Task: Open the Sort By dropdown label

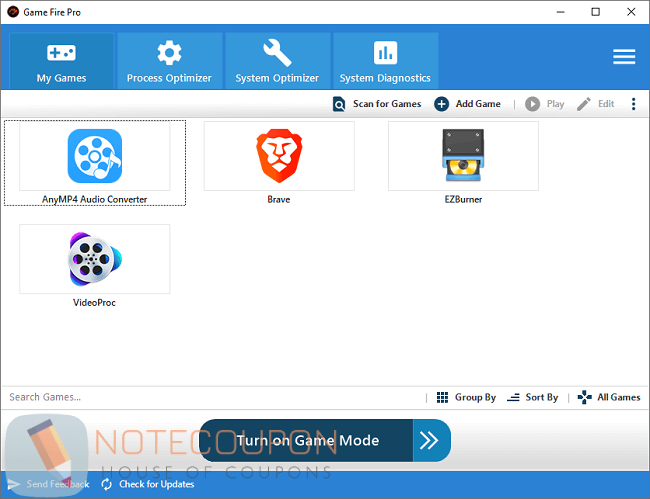Action: click(541, 397)
